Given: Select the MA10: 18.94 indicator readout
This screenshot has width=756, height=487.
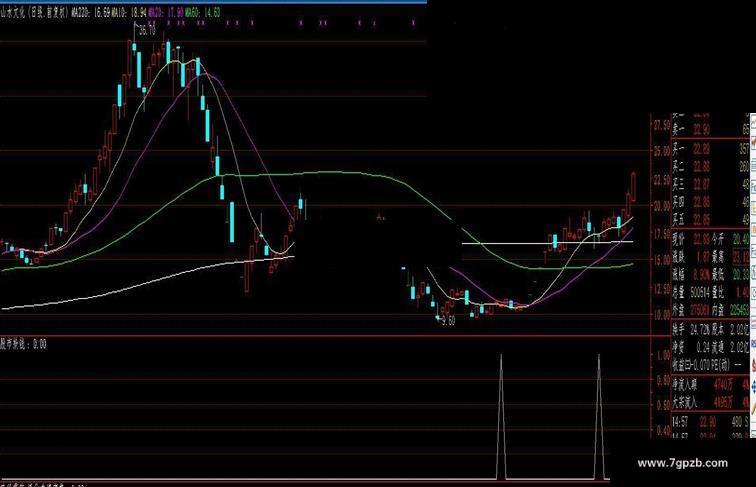Looking at the screenshot, I should point(129,13).
